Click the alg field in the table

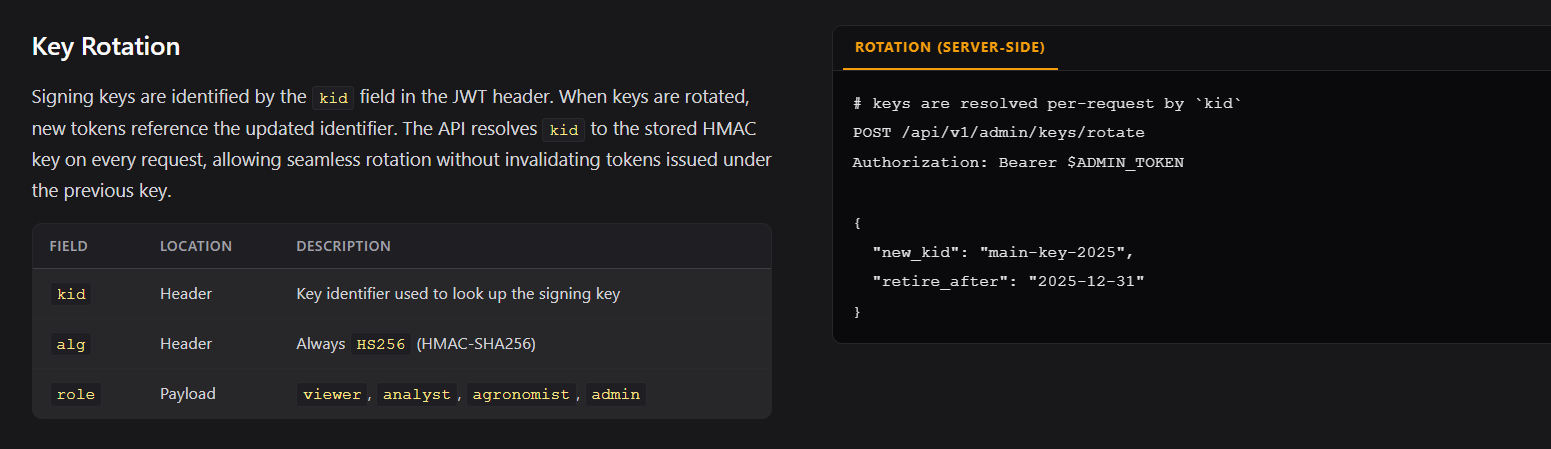pyautogui.click(x=71, y=344)
